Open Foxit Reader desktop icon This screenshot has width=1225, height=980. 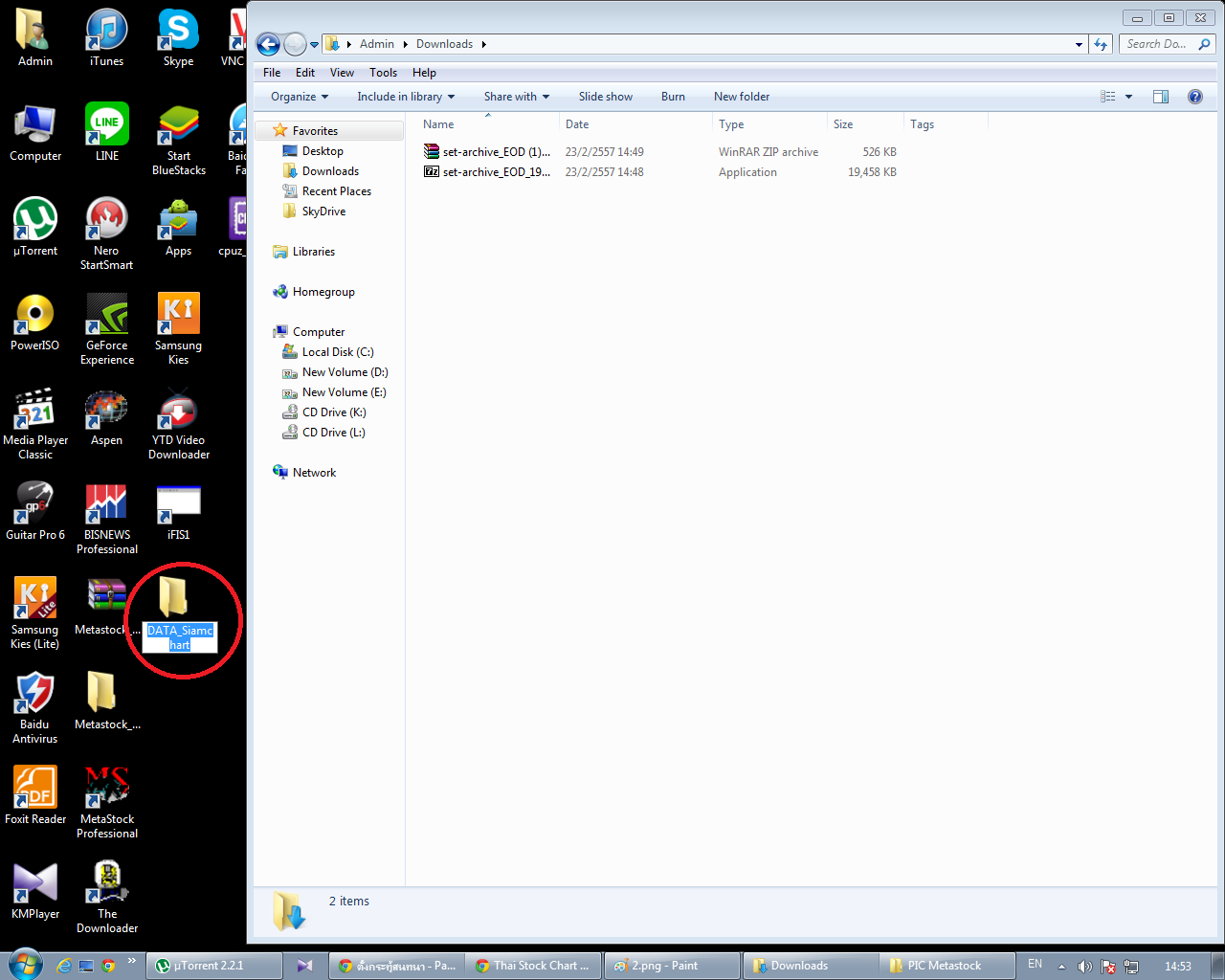(35, 795)
